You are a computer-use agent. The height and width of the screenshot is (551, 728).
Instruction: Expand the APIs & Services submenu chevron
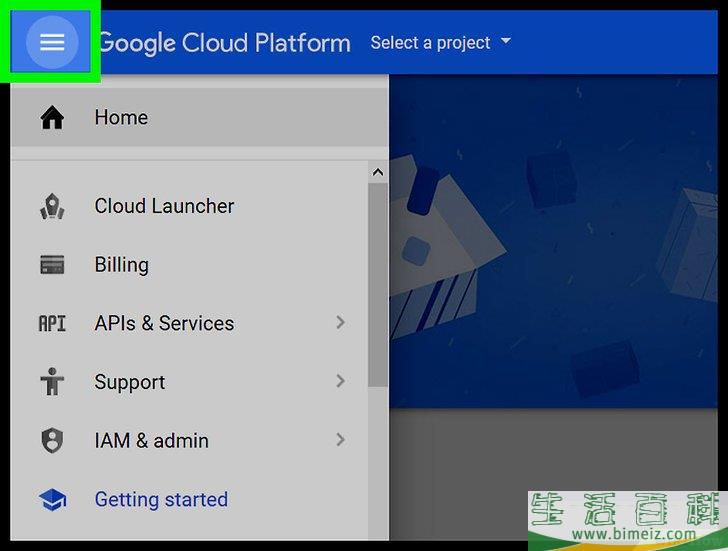[x=340, y=323]
